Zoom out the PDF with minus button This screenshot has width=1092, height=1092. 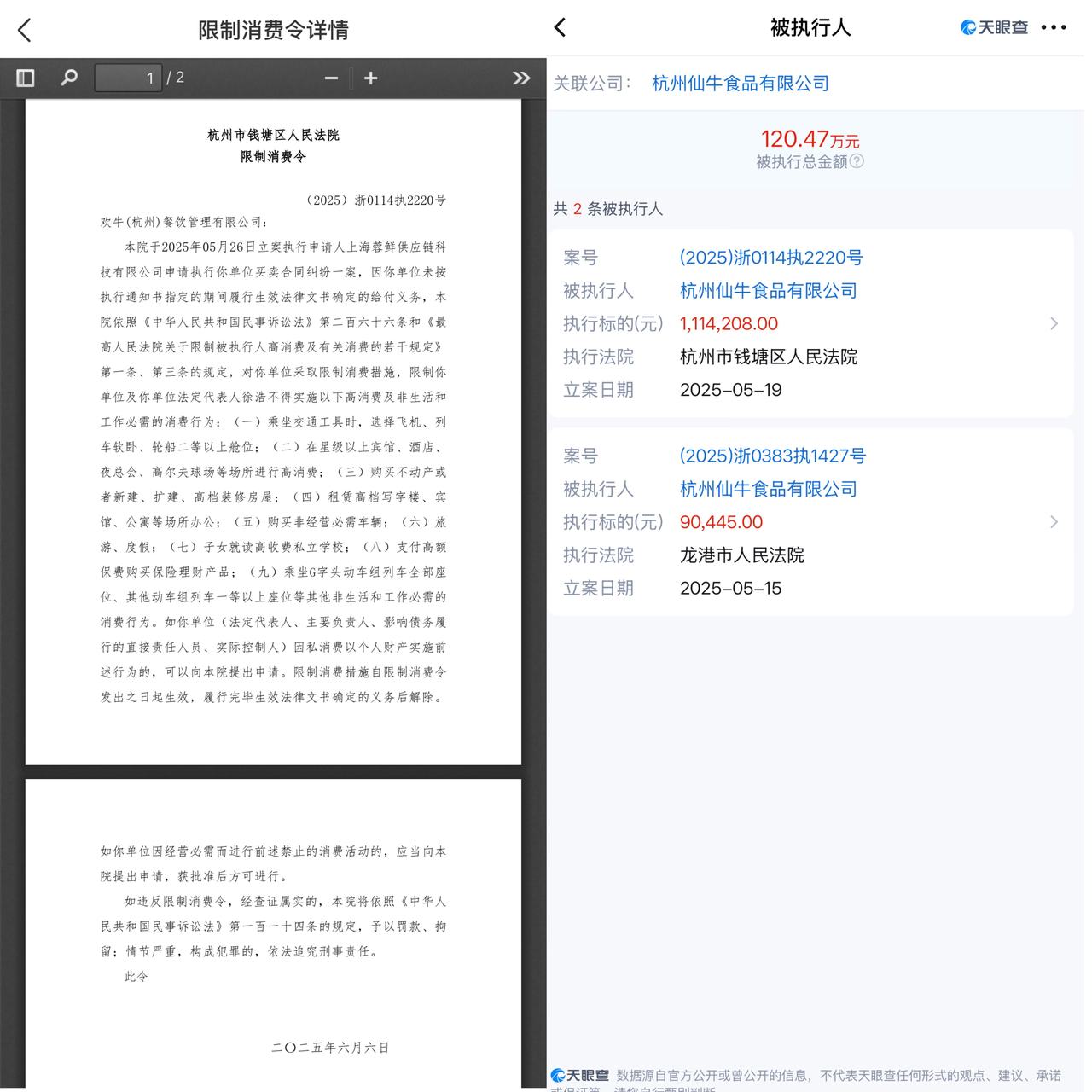332,78
